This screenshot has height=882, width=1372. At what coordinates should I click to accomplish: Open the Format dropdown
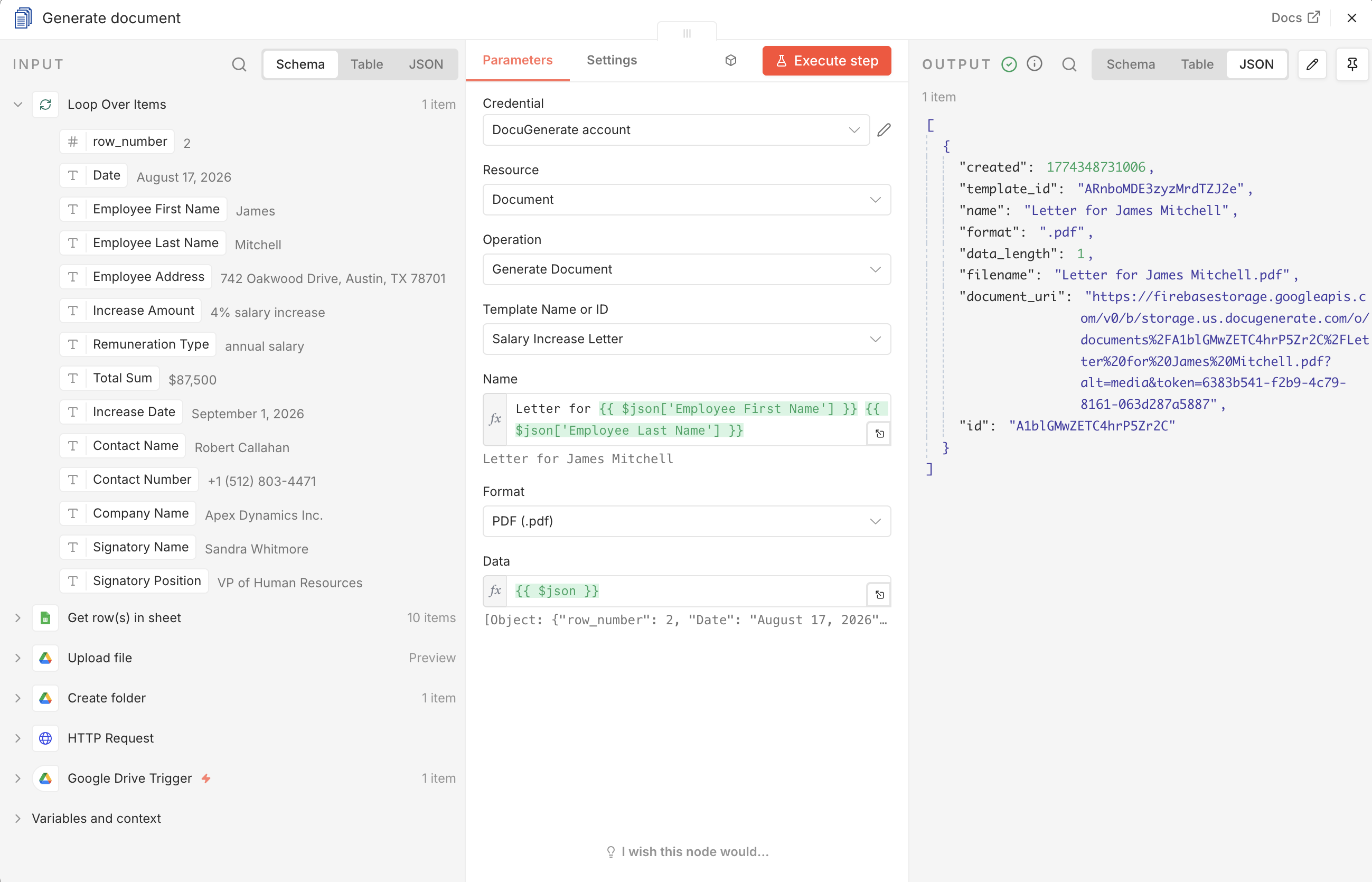click(x=687, y=521)
